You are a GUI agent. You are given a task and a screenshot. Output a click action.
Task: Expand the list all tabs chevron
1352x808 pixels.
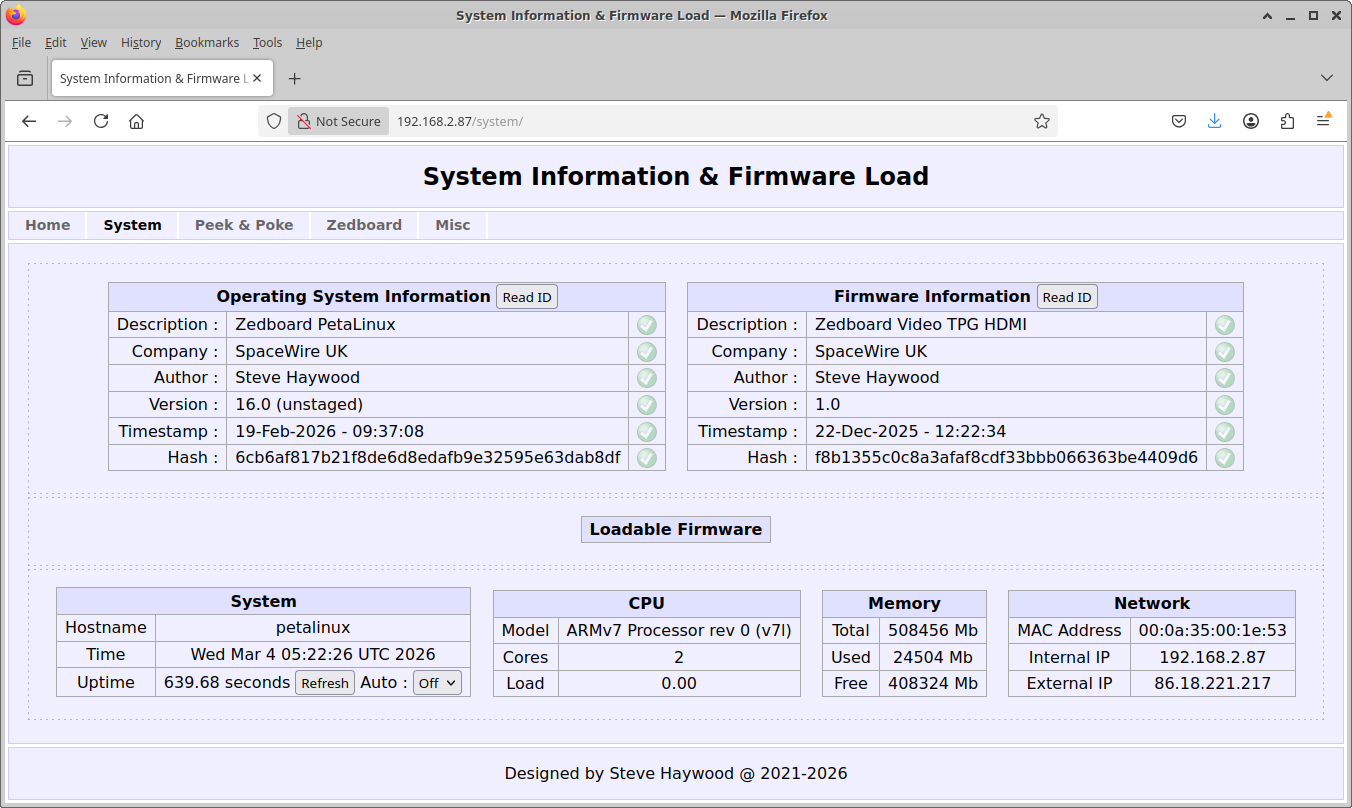click(1327, 78)
